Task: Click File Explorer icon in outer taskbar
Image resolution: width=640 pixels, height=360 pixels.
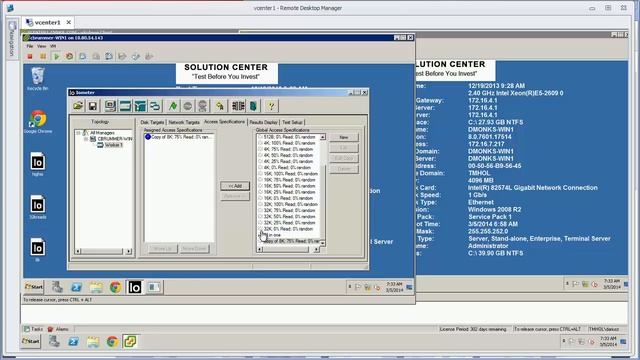Action: pyautogui.click(x=93, y=341)
